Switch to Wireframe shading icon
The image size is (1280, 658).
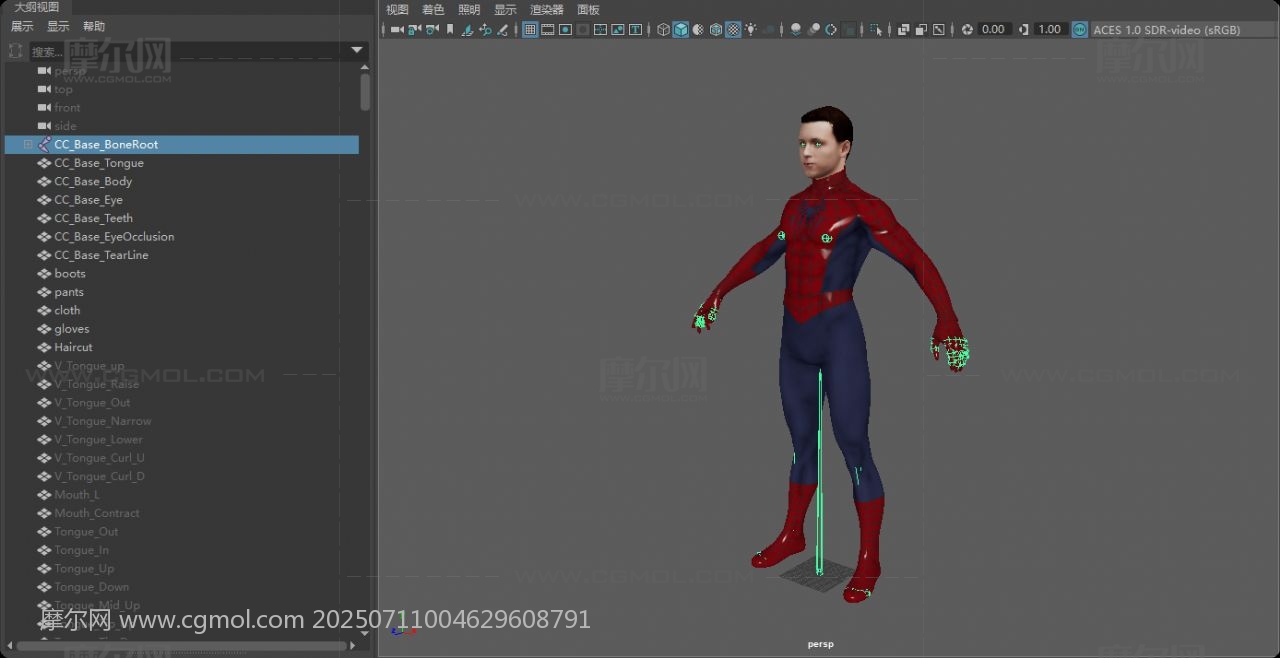click(663, 30)
